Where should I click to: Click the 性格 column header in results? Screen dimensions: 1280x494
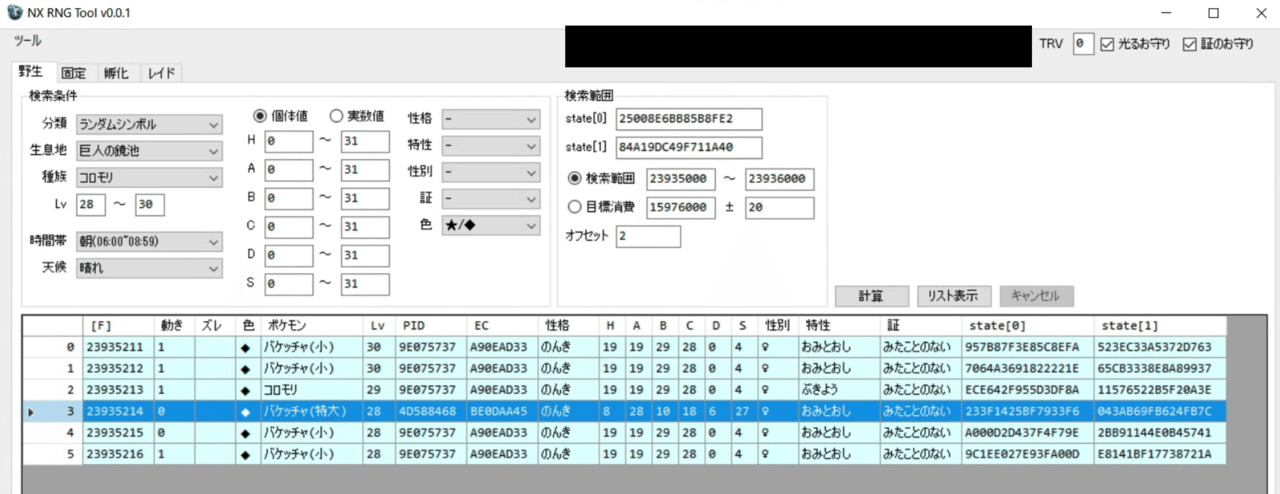click(x=568, y=326)
